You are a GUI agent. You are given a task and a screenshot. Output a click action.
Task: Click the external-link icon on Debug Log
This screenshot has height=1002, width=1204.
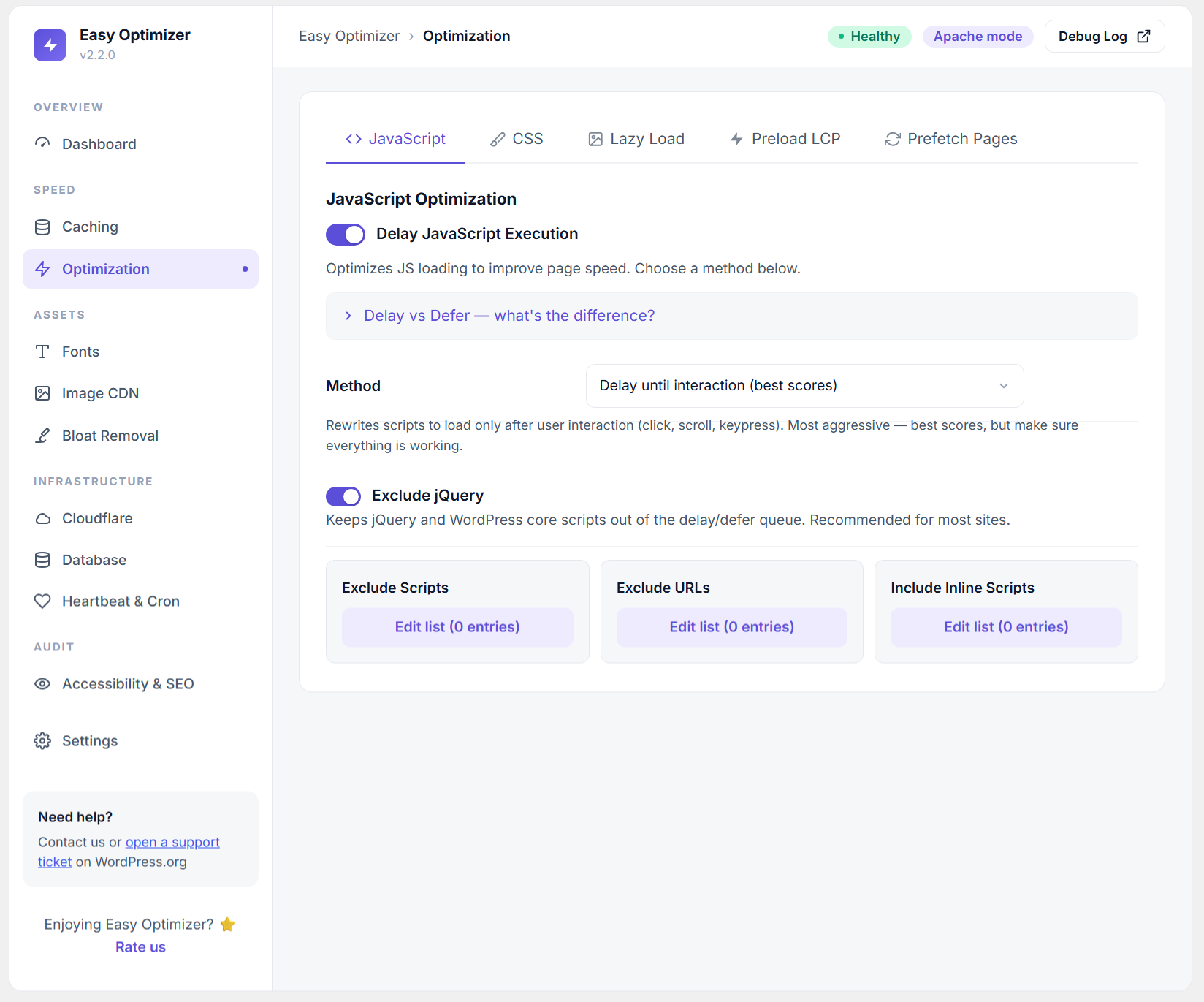[1143, 37]
